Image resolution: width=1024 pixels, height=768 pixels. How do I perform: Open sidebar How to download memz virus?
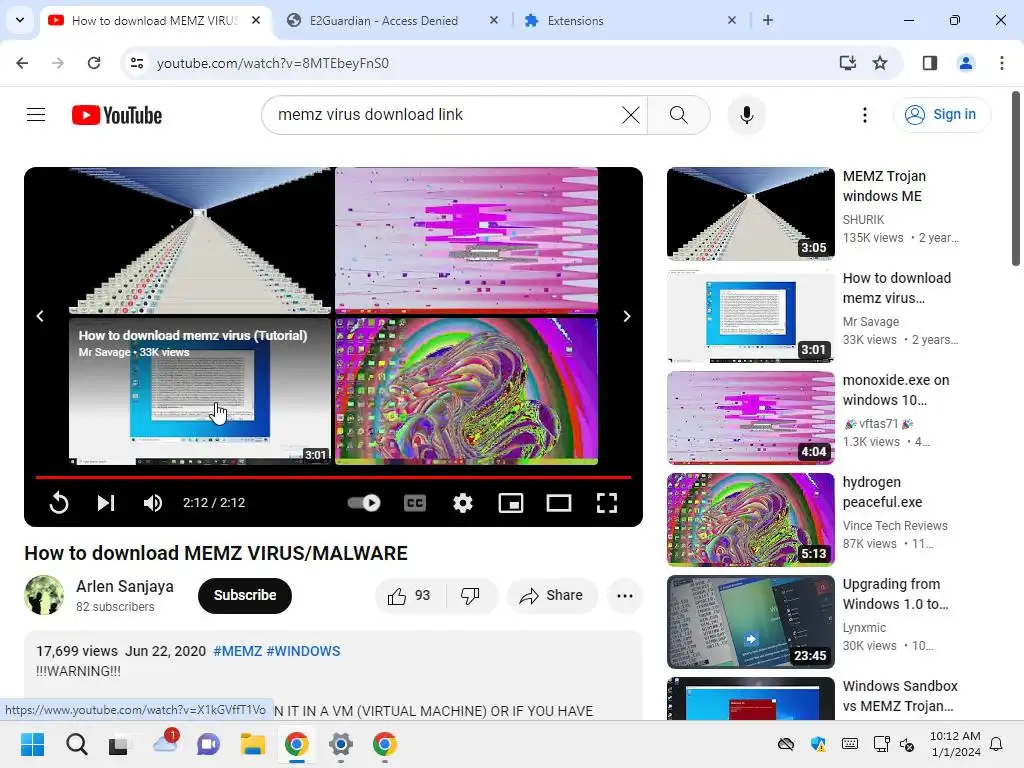point(896,288)
